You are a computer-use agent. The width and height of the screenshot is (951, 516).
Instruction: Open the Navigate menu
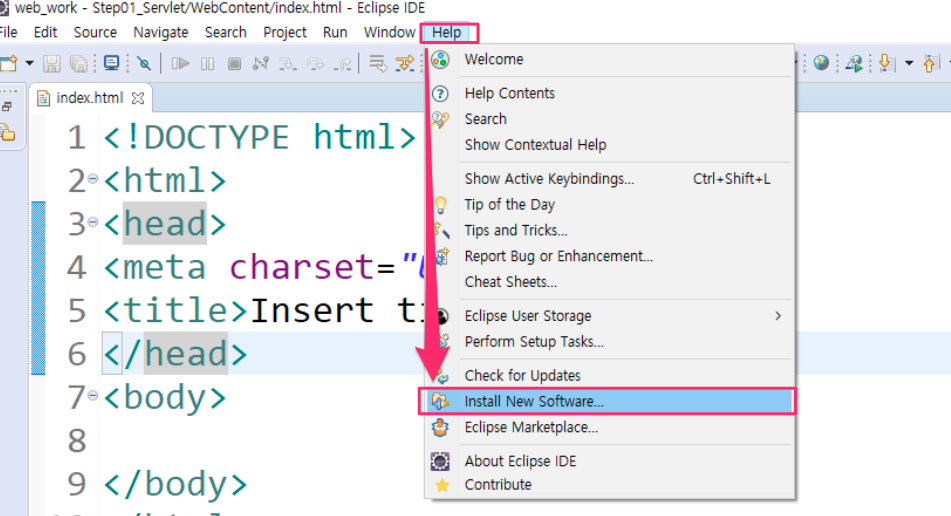(161, 32)
